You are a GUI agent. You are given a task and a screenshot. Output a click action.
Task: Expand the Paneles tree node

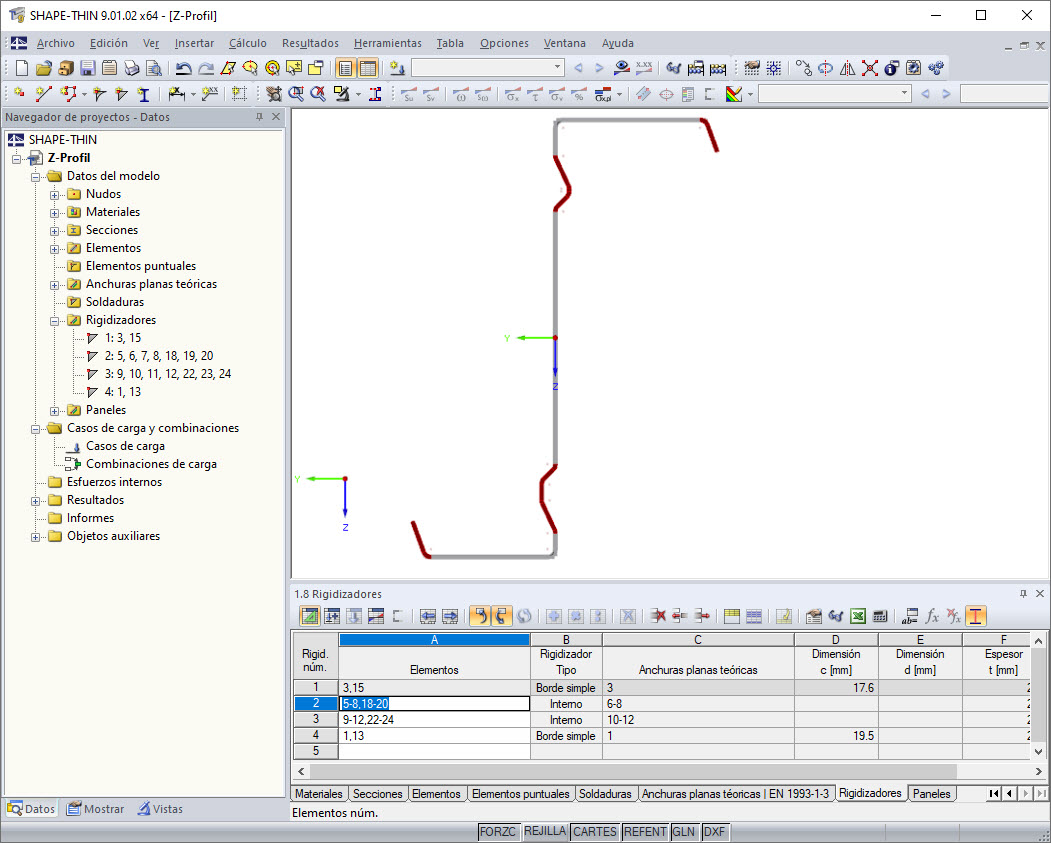(x=54, y=411)
